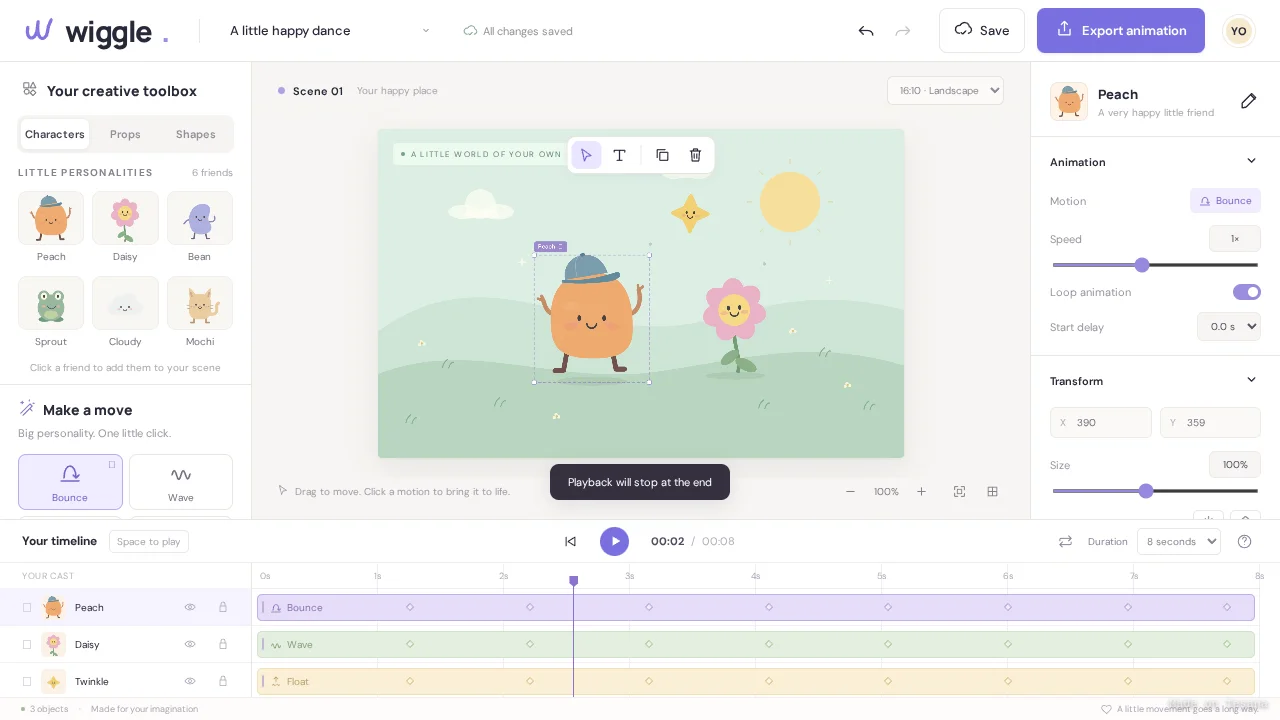The width and height of the screenshot is (1280, 720).
Task: Select the pointer tool on the canvas toolbar
Action: coord(586,155)
